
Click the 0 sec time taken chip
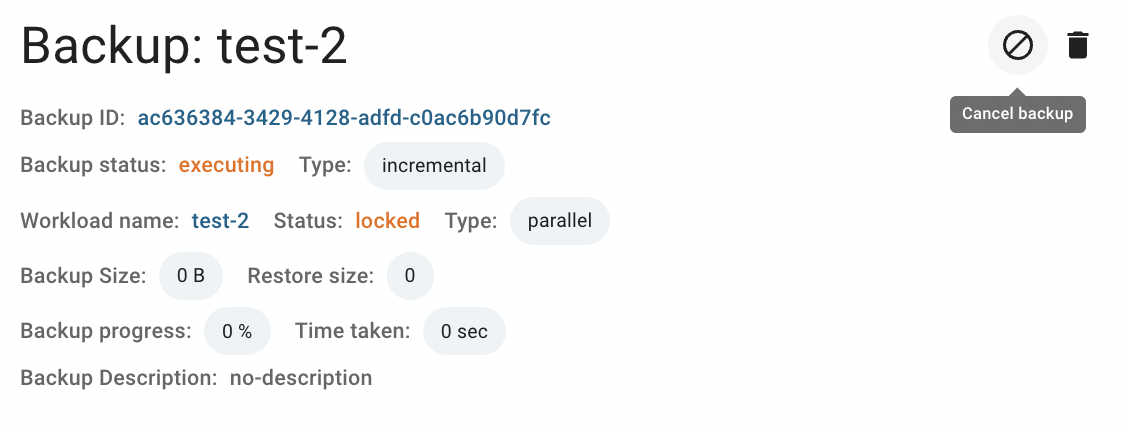464,331
